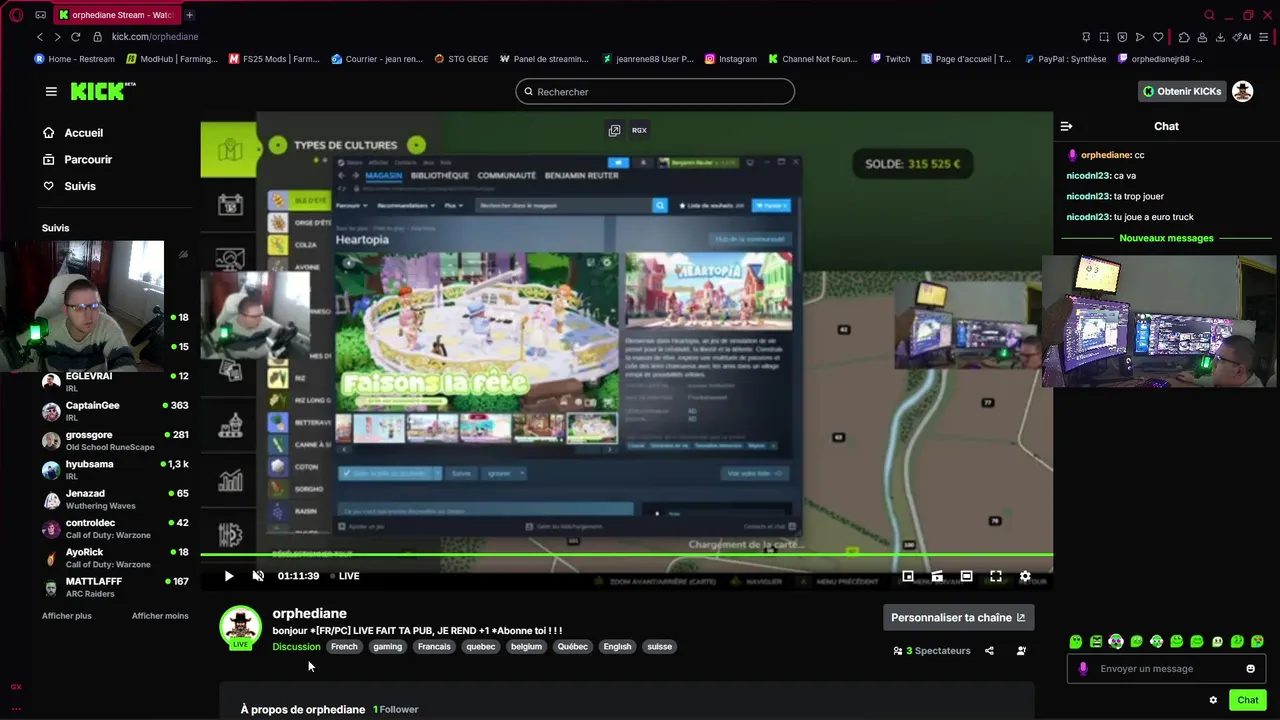
Task: Collapse the chat panel
Action: (x=1066, y=126)
